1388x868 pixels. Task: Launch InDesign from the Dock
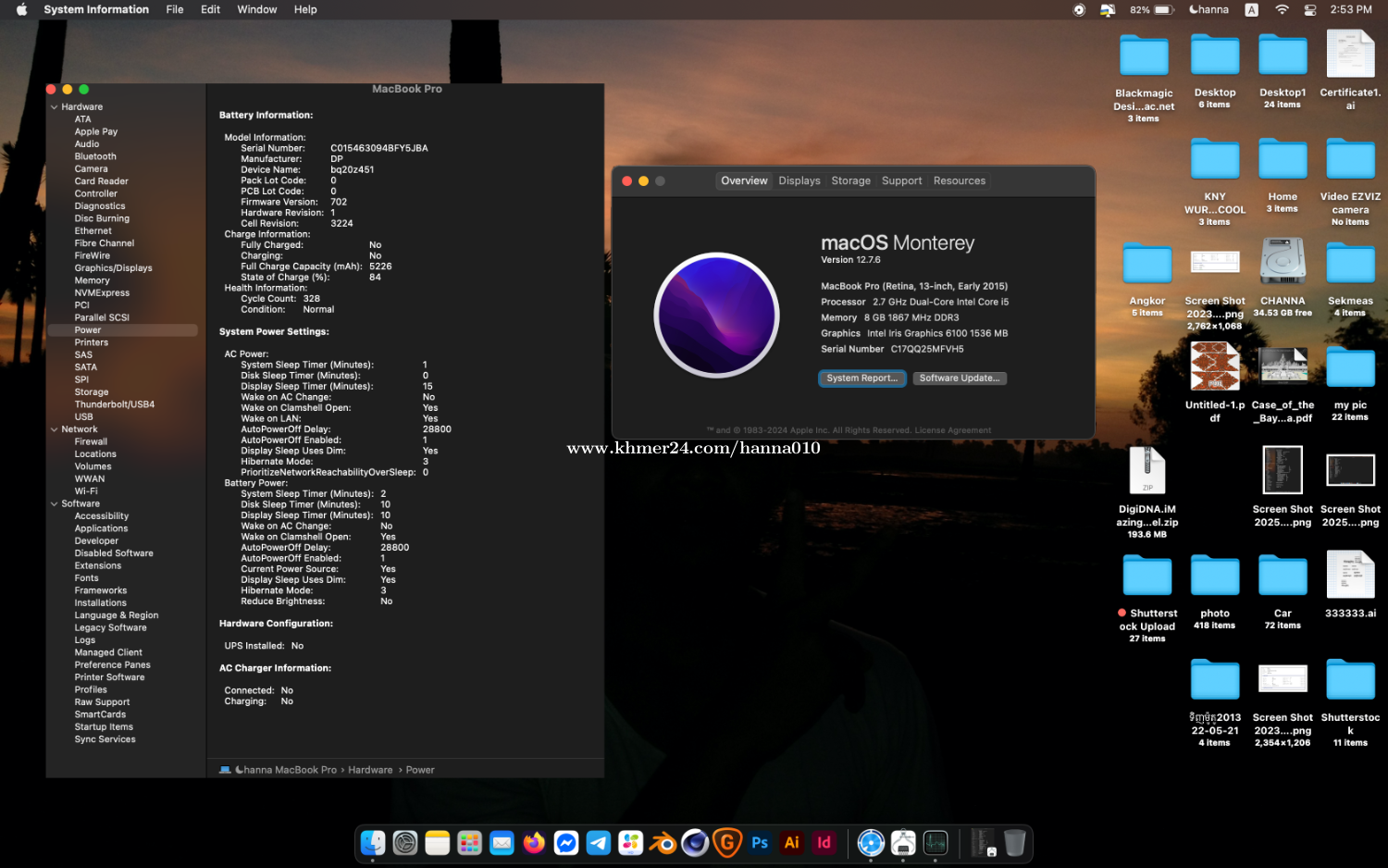824,842
